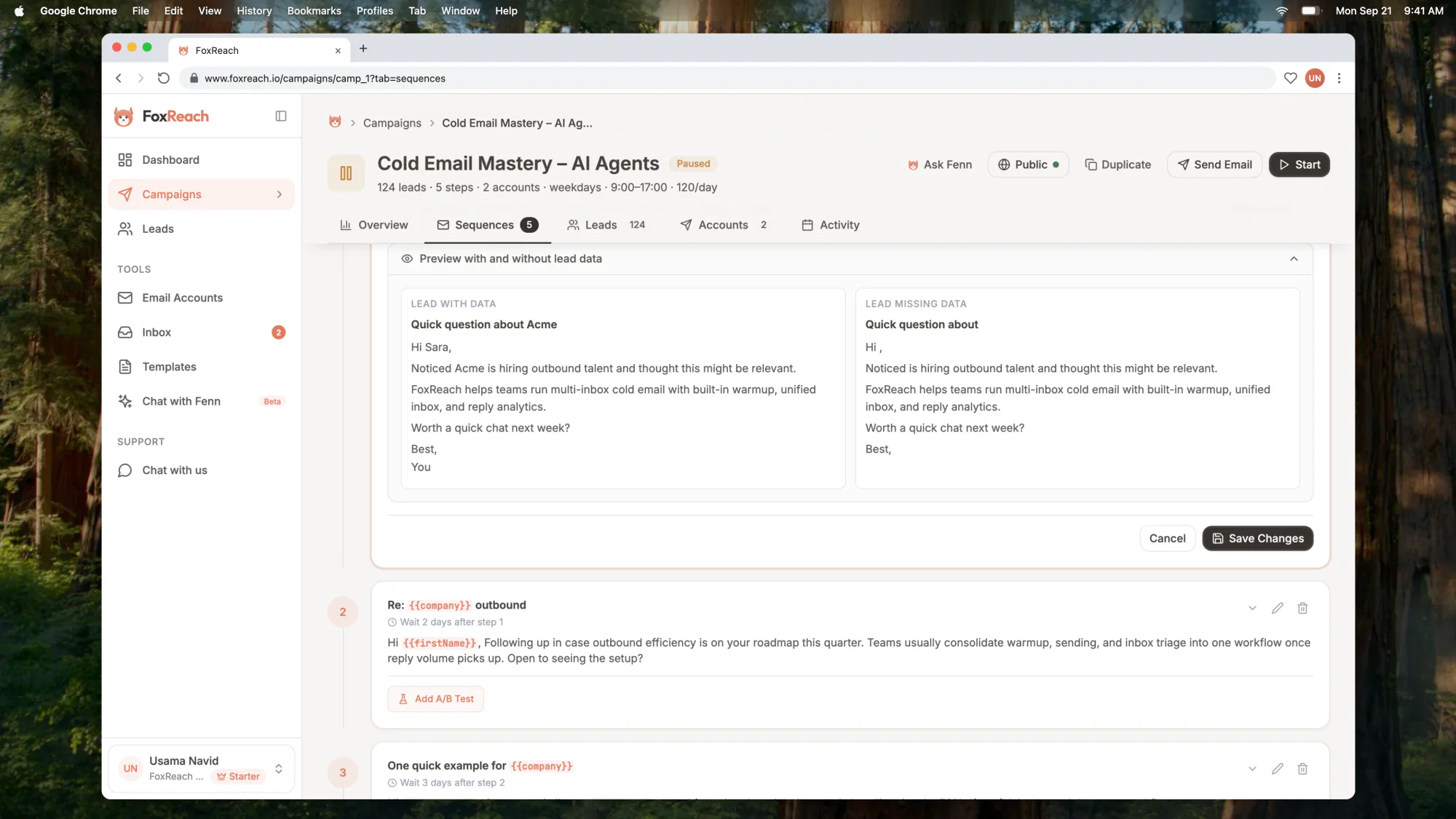1456x819 pixels.
Task: Switch to Accounts tab
Action: tap(724, 225)
